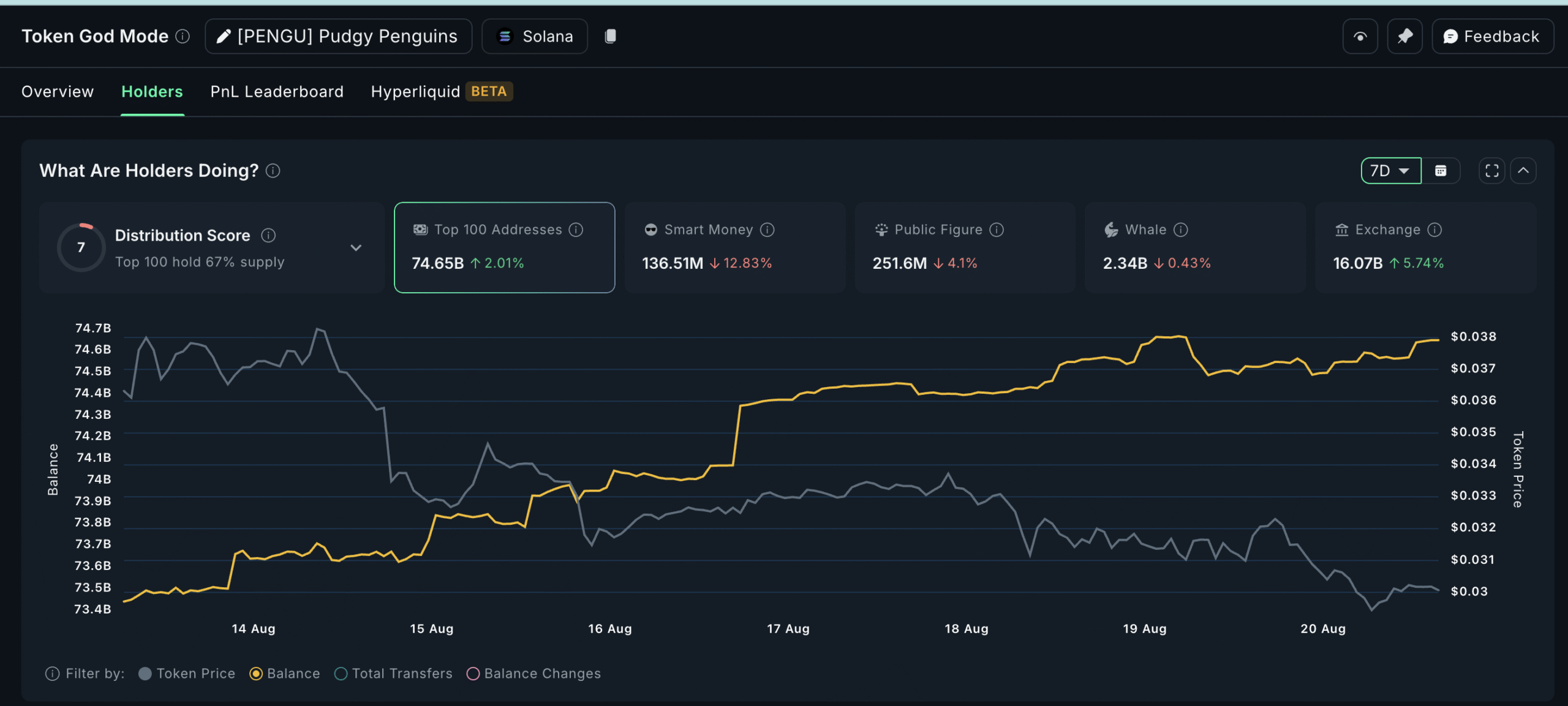
Task: Click the pin icon in the header
Action: (x=1404, y=36)
